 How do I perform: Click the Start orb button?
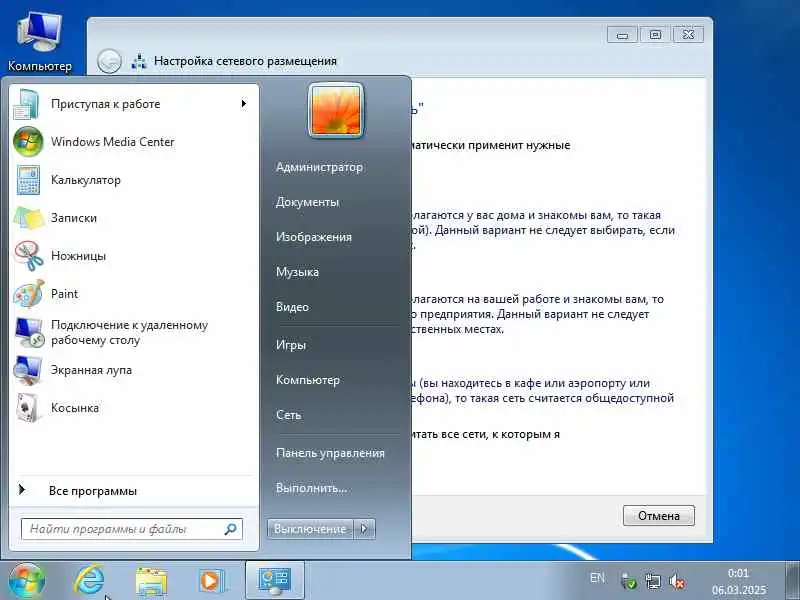click(x=27, y=581)
